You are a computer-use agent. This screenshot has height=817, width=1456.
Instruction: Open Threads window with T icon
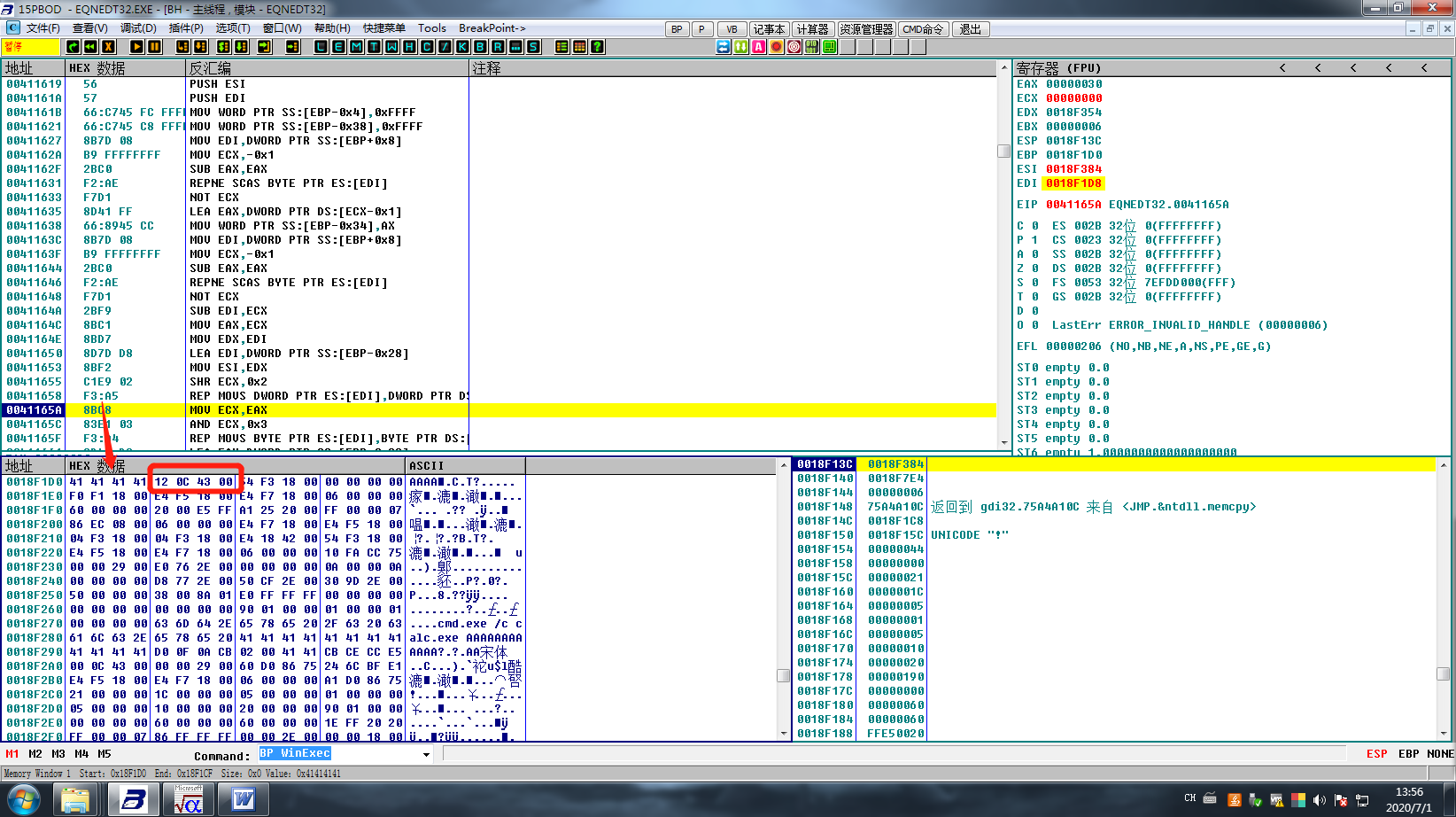(x=375, y=47)
